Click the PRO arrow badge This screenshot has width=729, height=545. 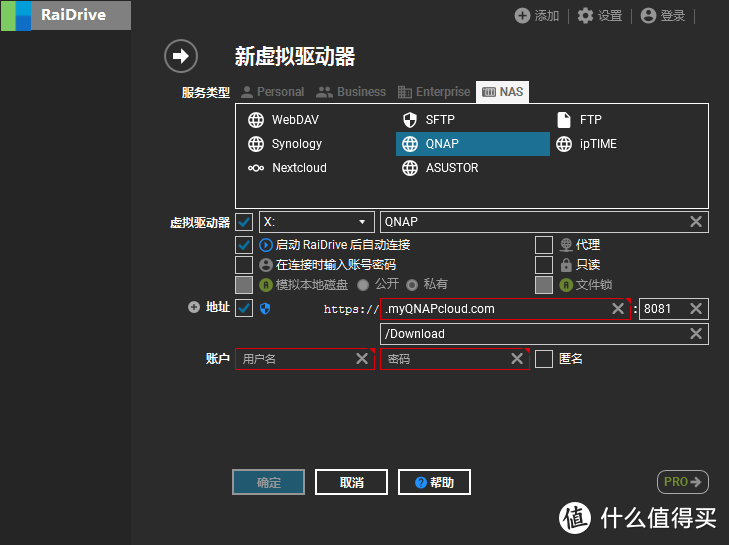(x=683, y=482)
